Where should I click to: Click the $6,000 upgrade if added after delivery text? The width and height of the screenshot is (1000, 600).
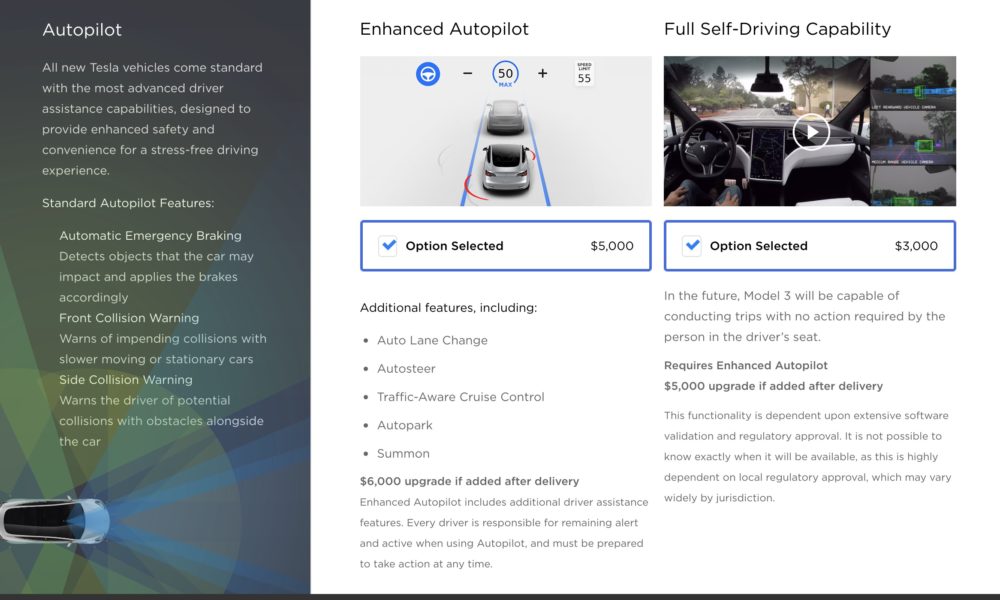pyautogui.click(x=469, y=481)
